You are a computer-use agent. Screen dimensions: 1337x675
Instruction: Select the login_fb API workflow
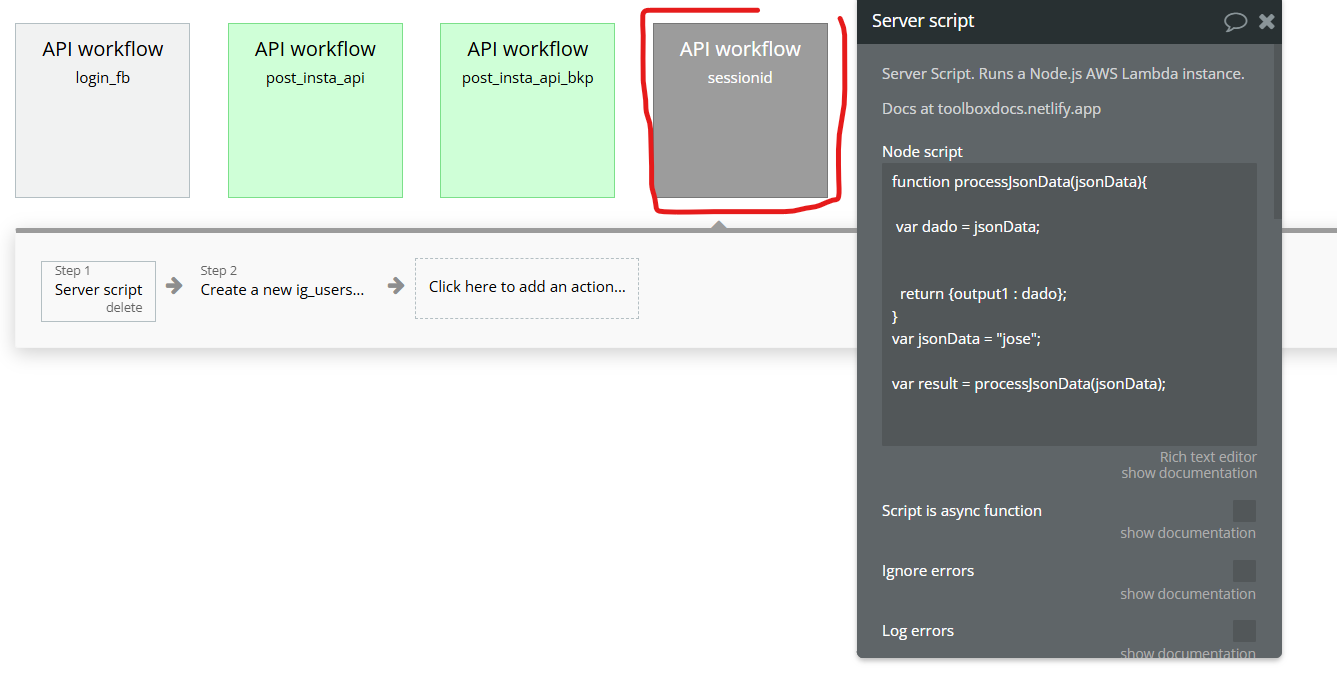pyautogui.click(x=103, y=110)
